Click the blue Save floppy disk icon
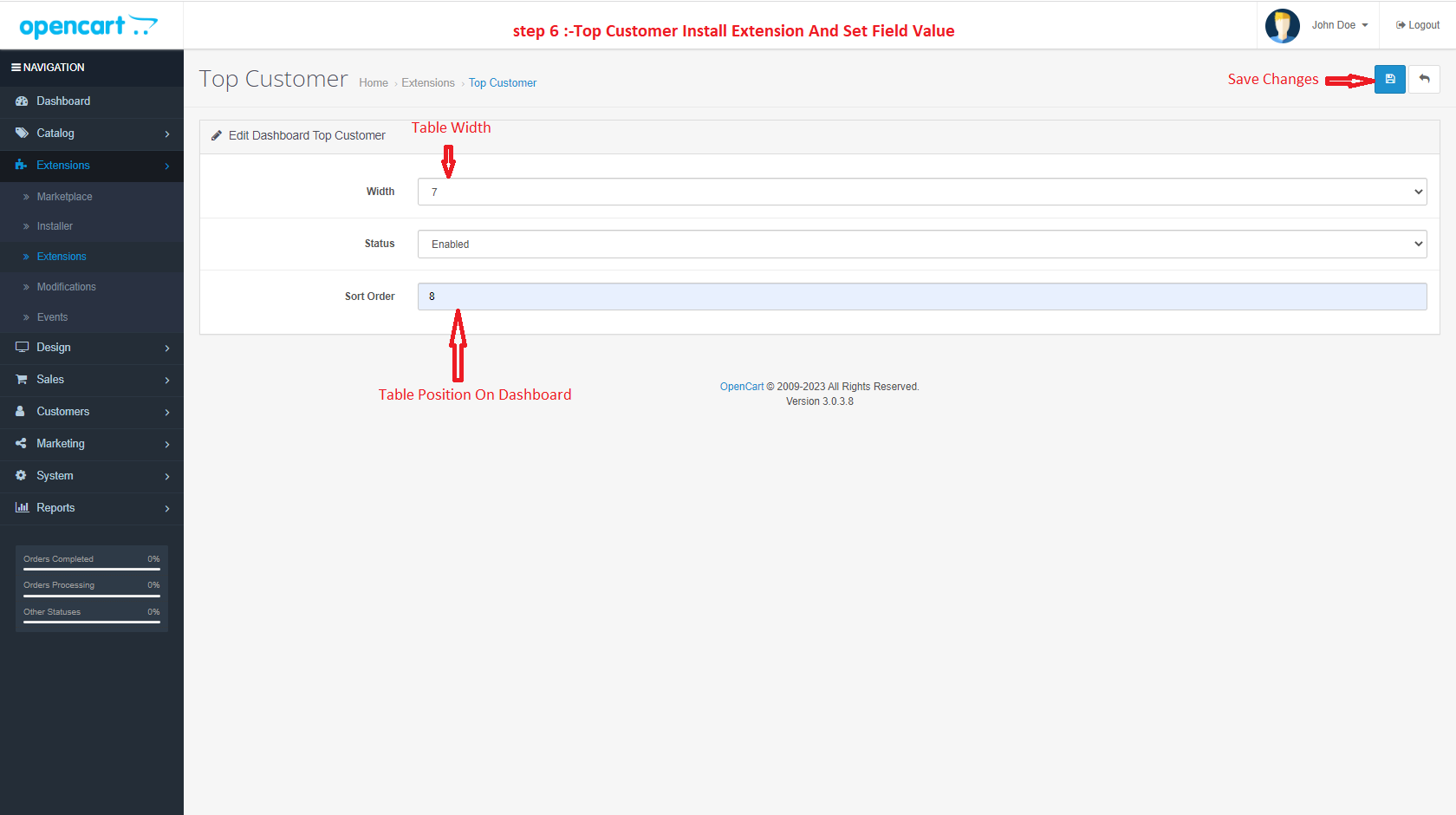The height and width of the screenshot is (815, 1456). (x=1389, y=79)
